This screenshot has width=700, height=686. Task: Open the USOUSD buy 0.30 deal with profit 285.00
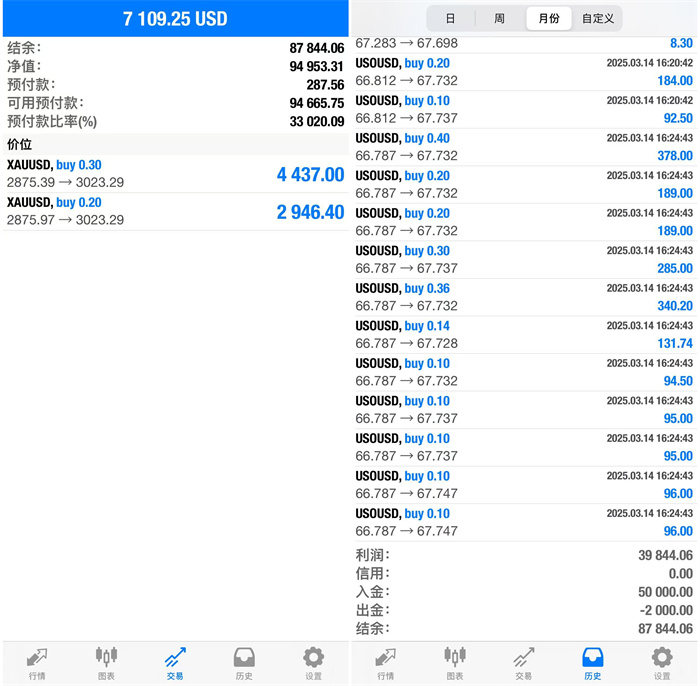[524, 259]
